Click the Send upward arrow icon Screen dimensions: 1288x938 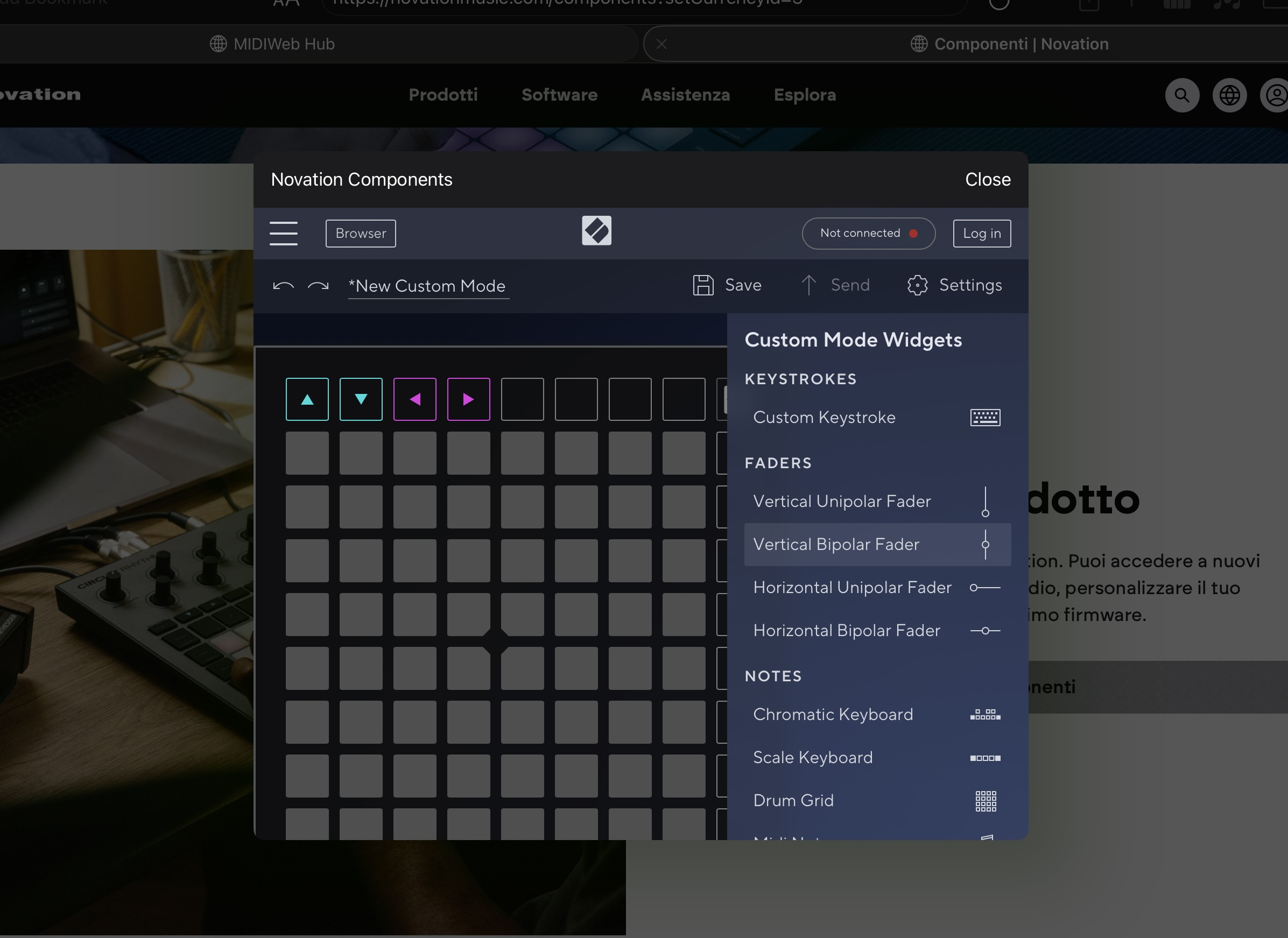click(808, 285)
